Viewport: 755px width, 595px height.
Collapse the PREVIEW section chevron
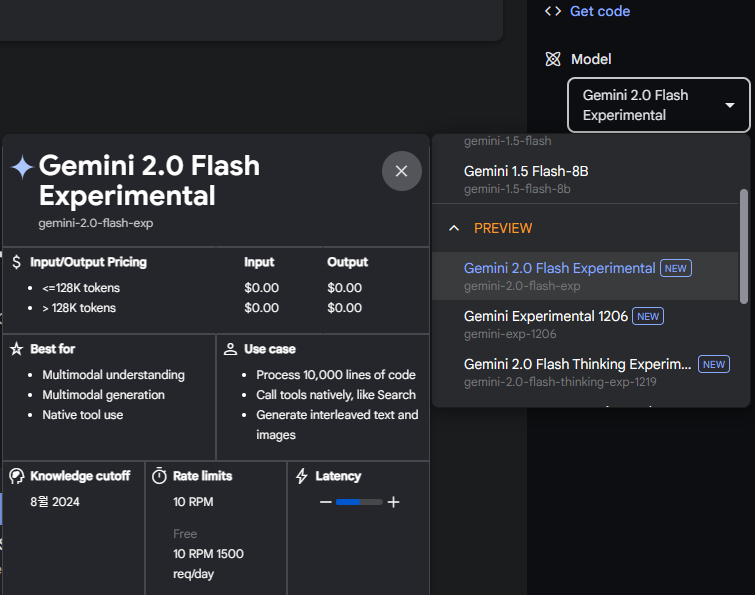454,228
